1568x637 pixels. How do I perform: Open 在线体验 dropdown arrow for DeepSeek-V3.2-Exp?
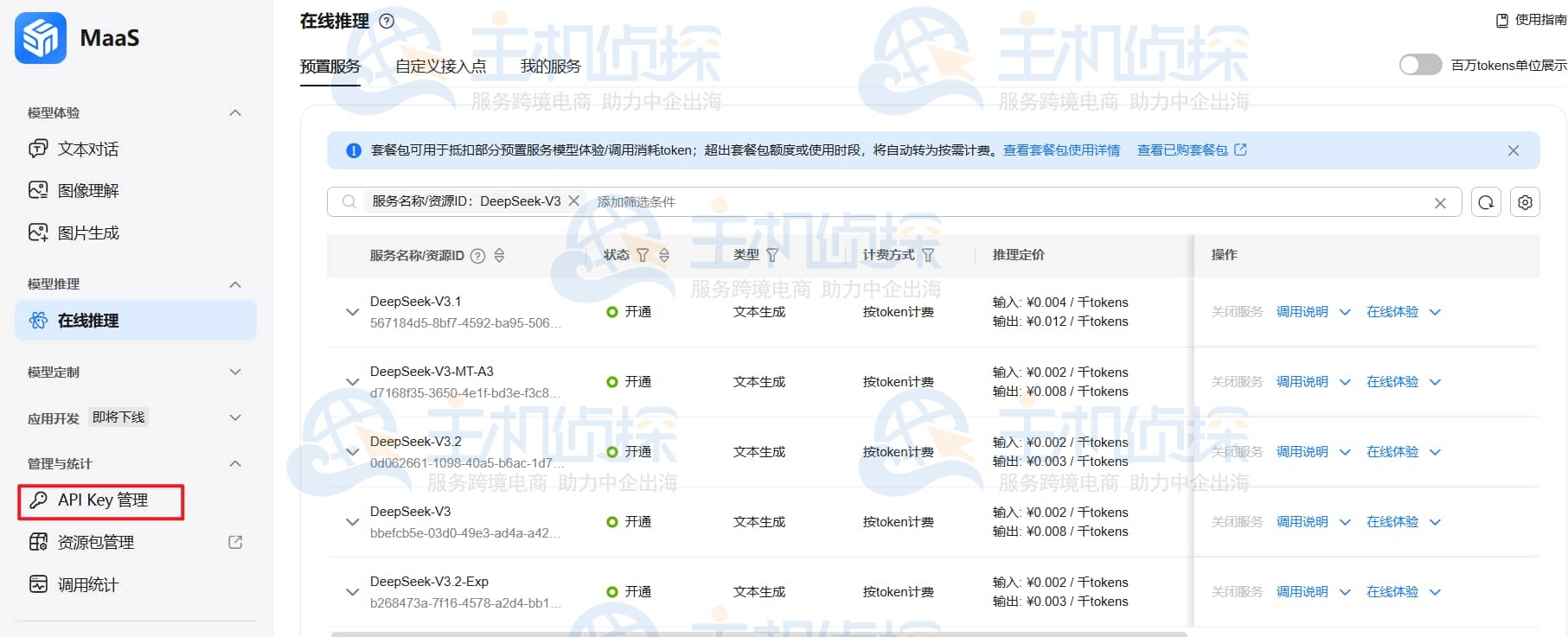[1435, 592]
